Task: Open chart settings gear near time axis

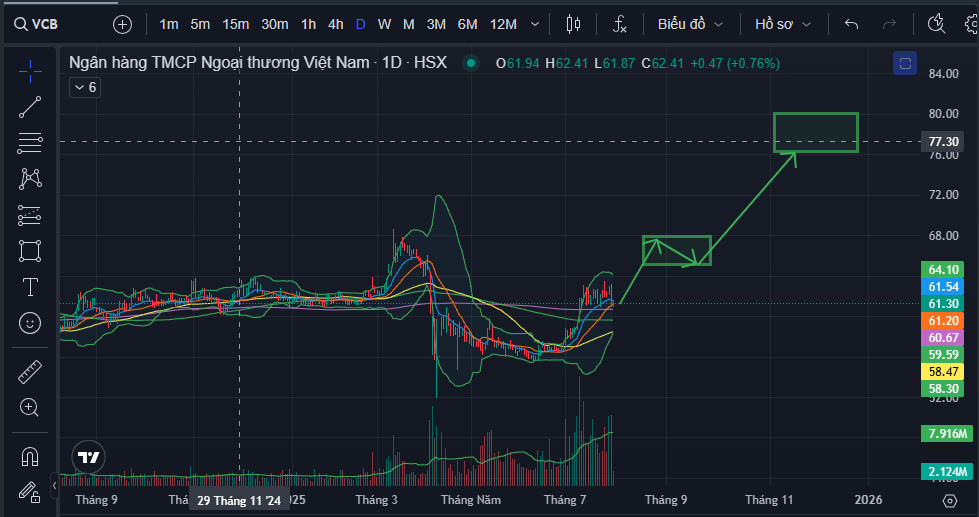Action: click(950, 500)
